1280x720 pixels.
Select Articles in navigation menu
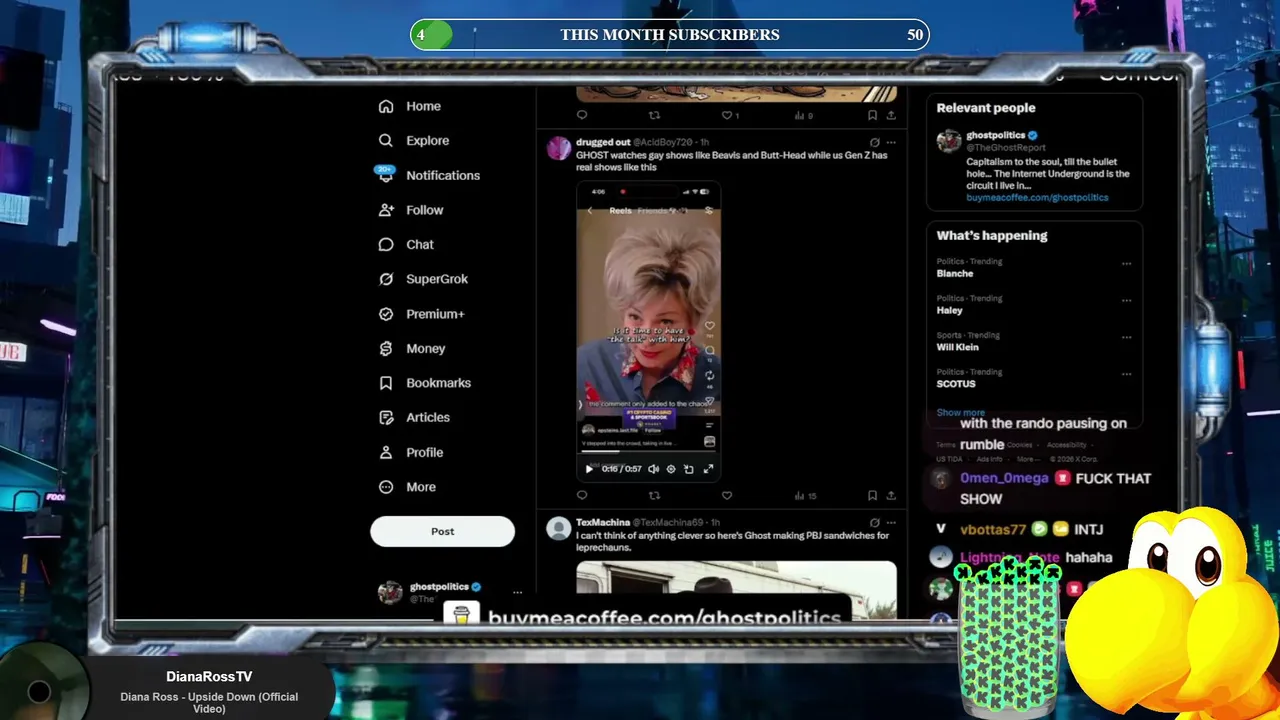click(428, 418)
